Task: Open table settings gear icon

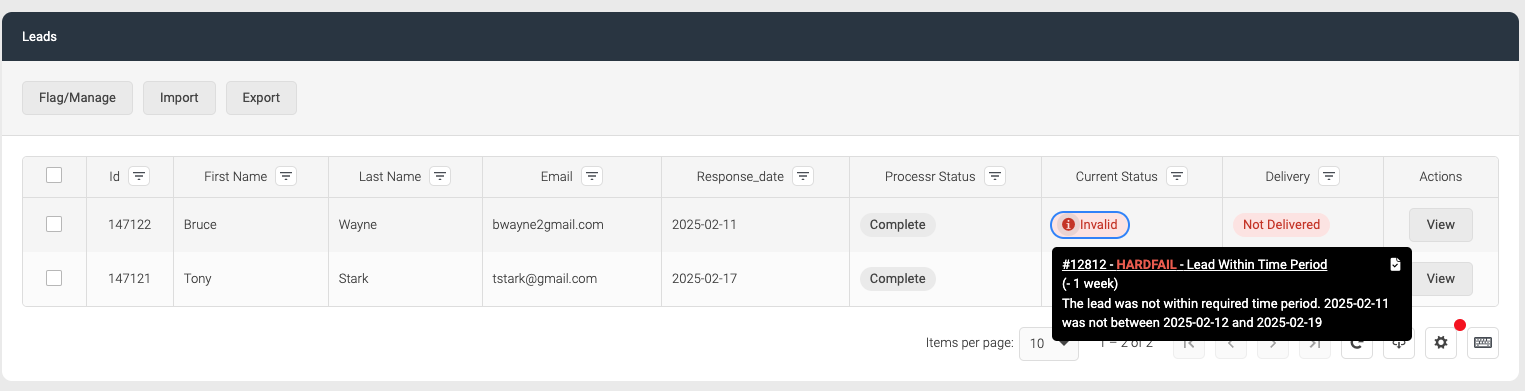Action: click(1441, 343)
